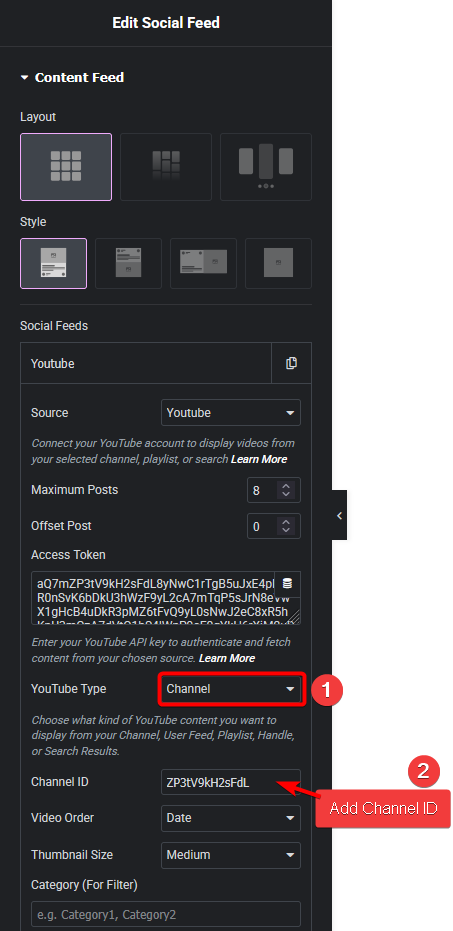Collapse the Youtube feed item header
453x931 pixels.
[146, 363]
